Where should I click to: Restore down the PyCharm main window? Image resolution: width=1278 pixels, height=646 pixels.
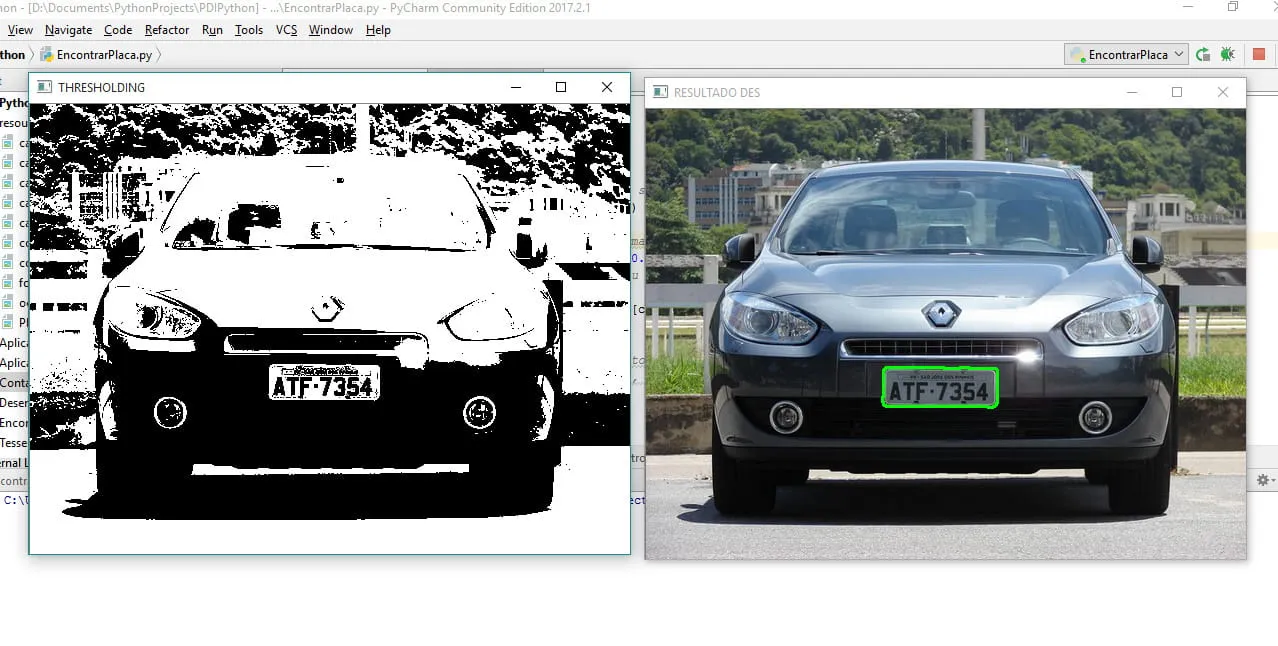pyautogui.click(x=1233, y=7)
